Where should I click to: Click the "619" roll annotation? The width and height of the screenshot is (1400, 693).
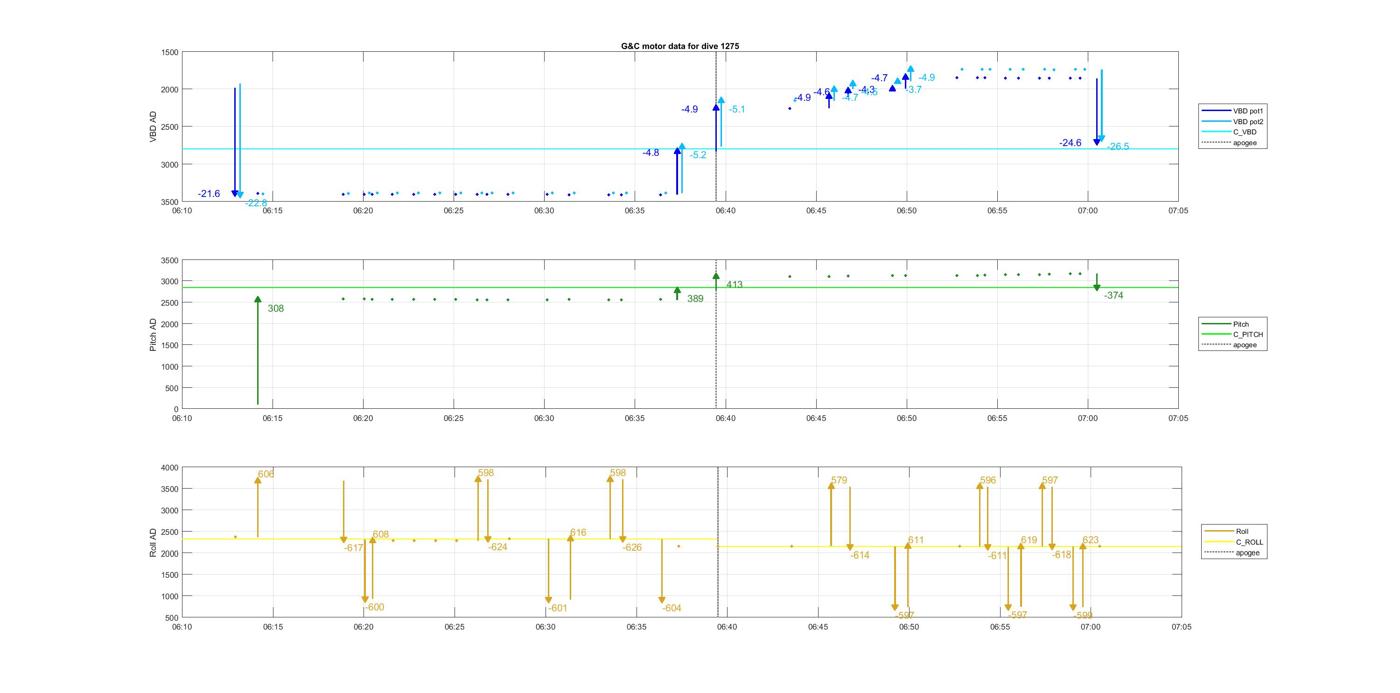tap(1029, 541)
